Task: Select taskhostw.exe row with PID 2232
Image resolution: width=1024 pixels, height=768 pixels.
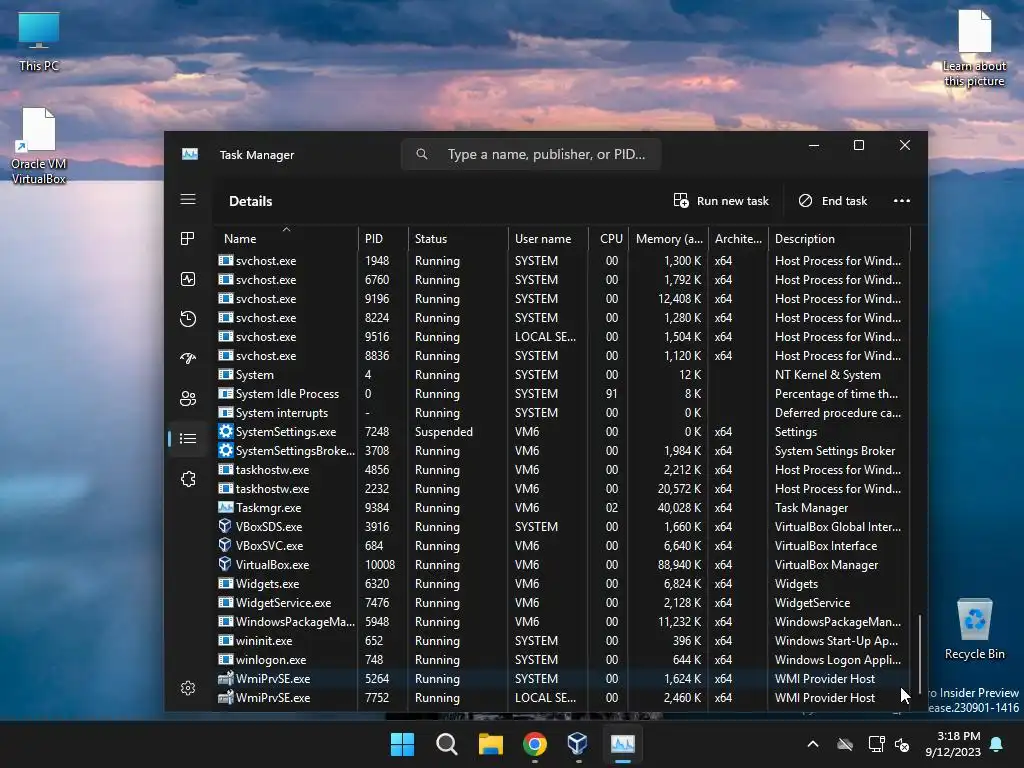Action: pos(562,488)
